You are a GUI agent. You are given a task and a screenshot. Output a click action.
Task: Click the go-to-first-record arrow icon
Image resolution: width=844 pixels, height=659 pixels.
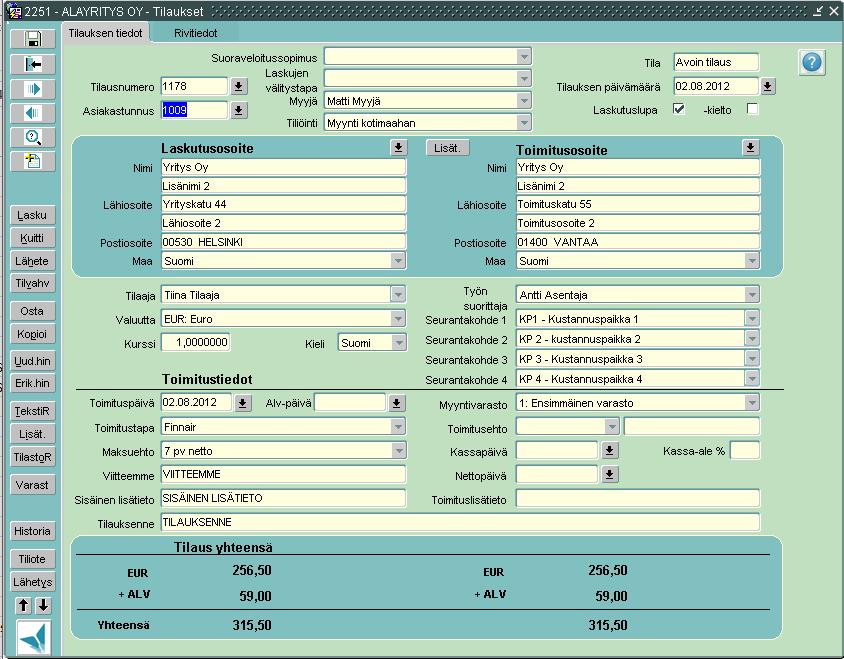click(x=33, y=65)
